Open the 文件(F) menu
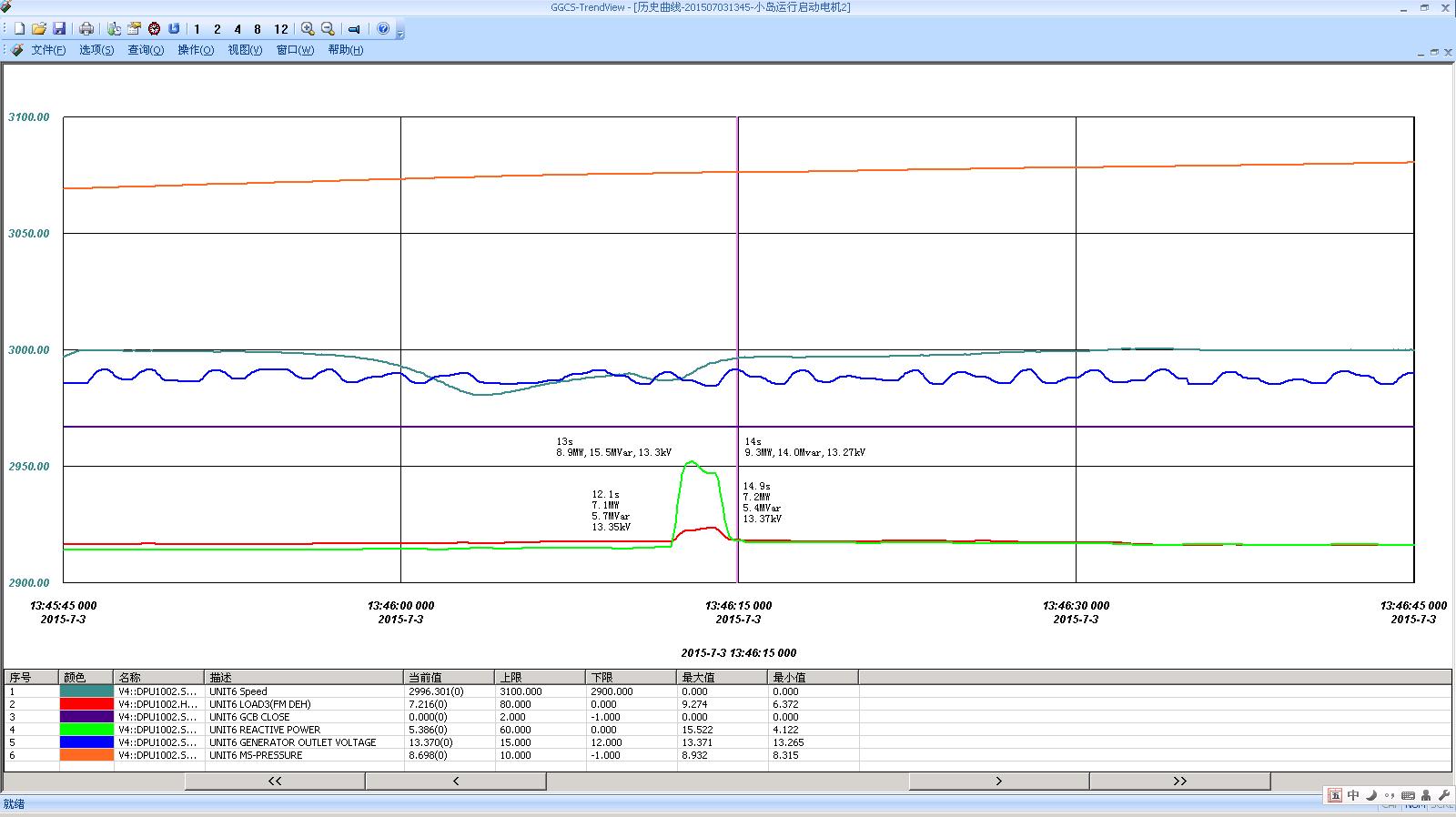The width and height of the screenshot is (1456, 817). [48, 50]
